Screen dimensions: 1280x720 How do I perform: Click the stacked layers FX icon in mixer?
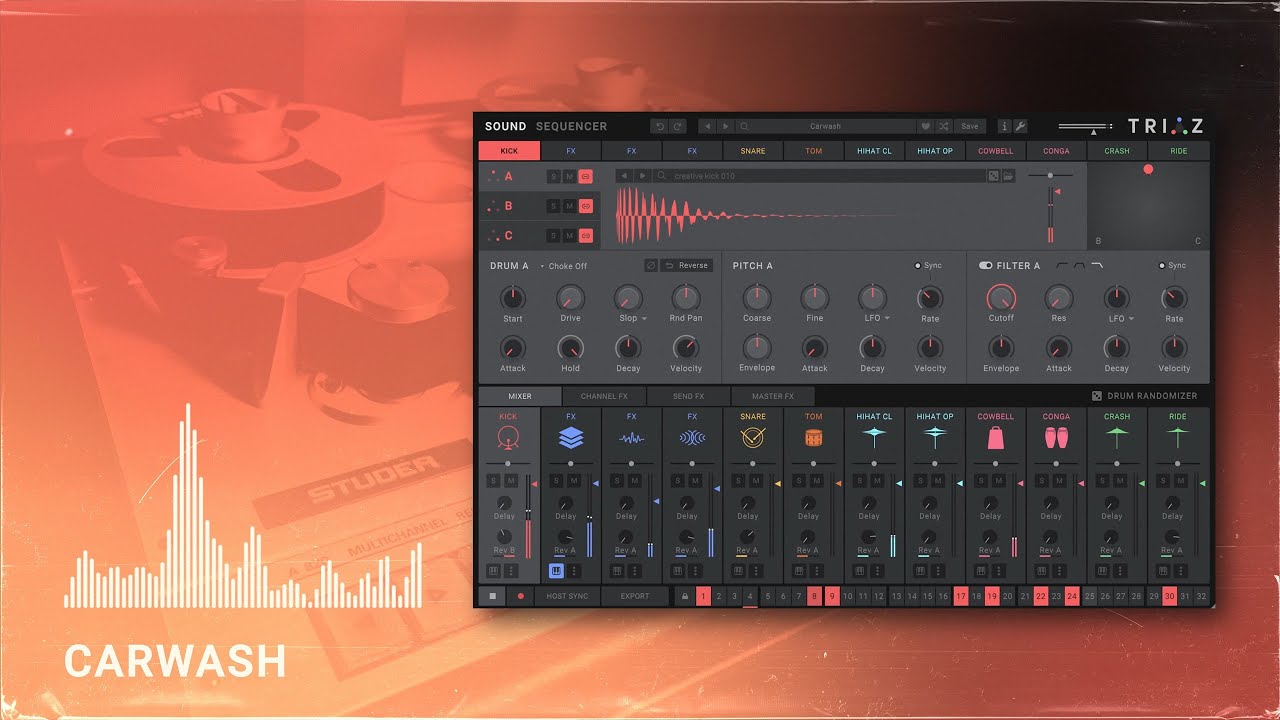pyautogui.click(x=571, y=437)
